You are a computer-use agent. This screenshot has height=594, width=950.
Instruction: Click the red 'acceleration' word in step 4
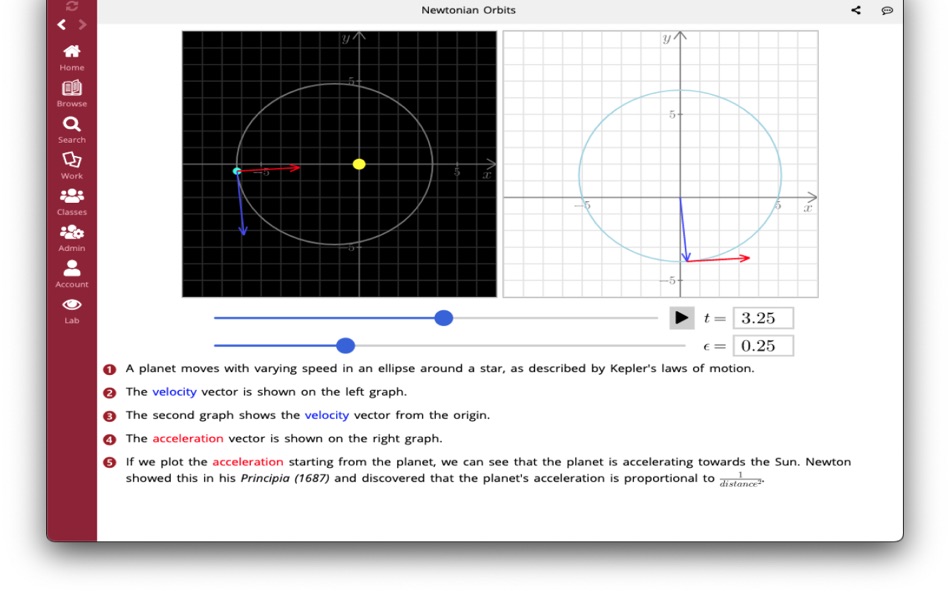[188, 438]
